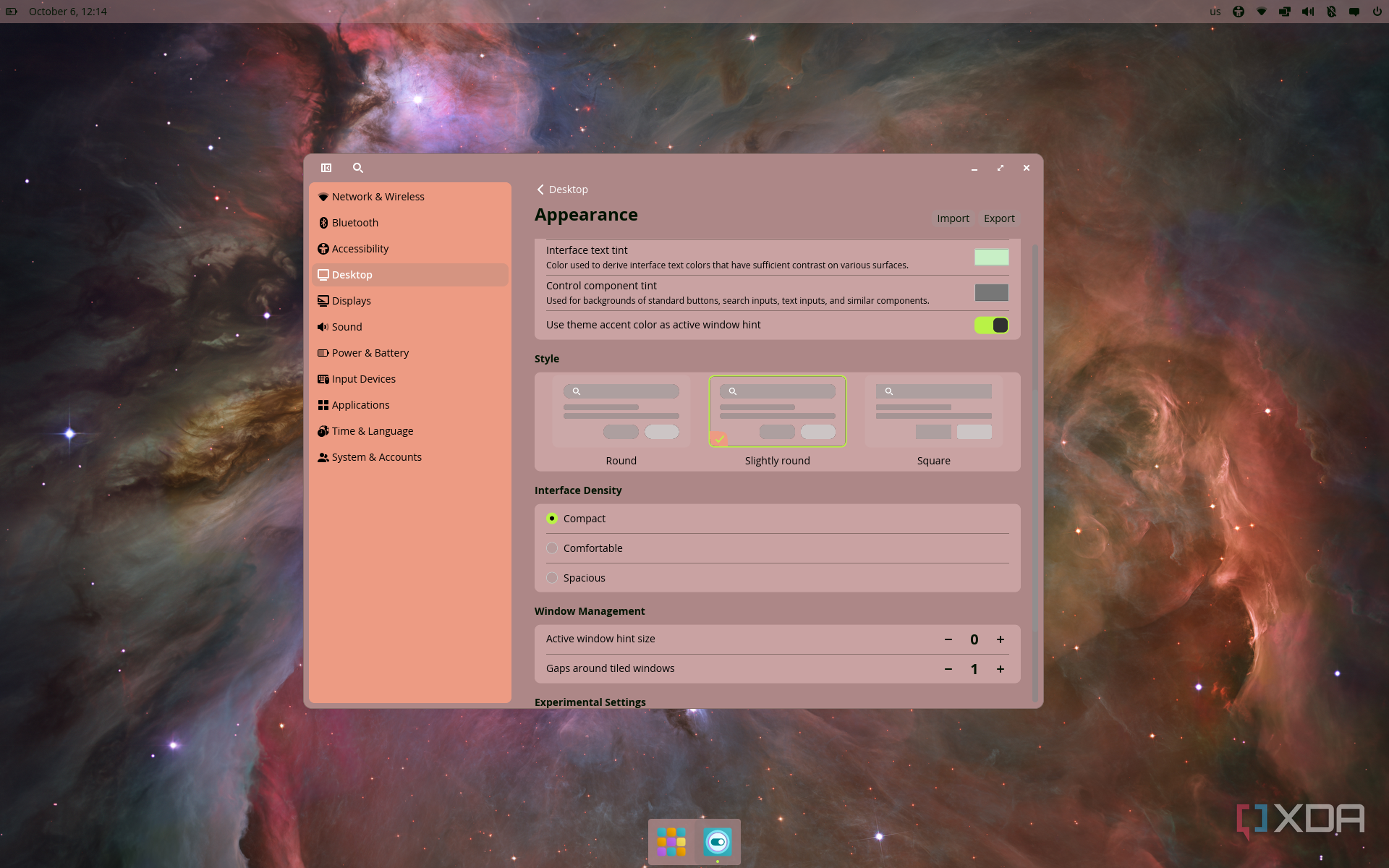Choose the Slightly round style thumbnail

778,411
